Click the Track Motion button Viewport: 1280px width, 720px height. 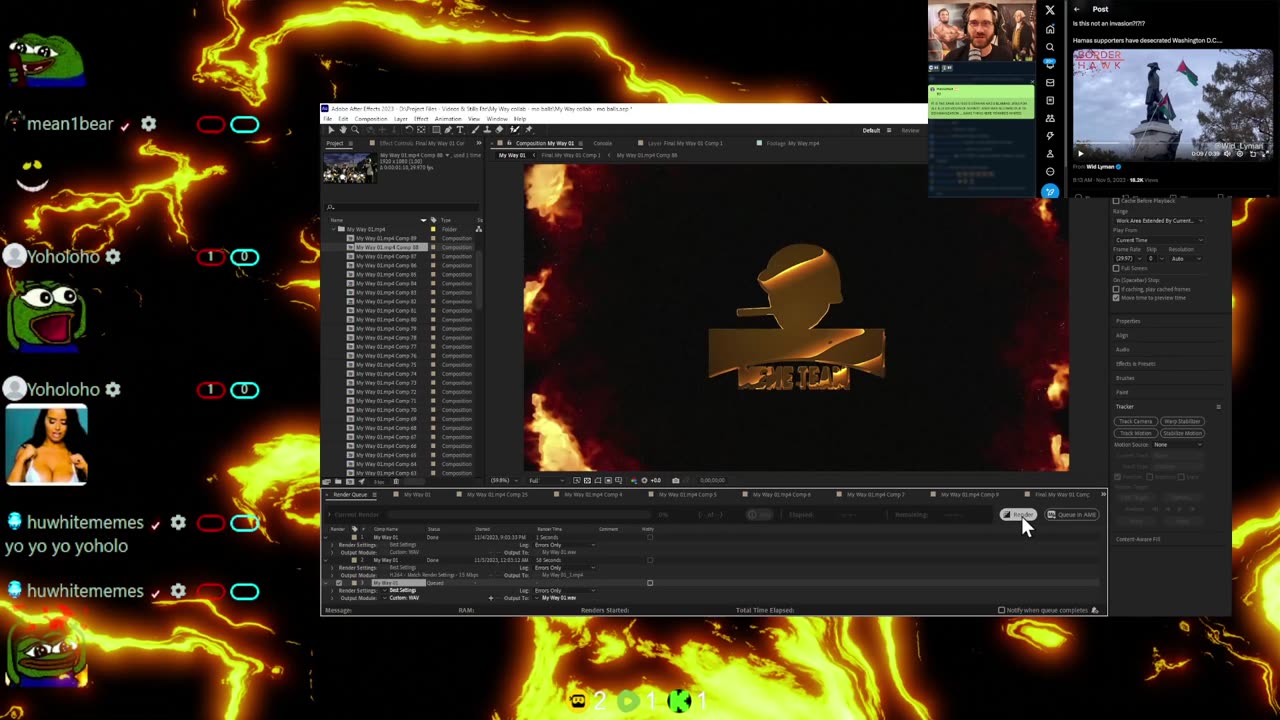1135,433
